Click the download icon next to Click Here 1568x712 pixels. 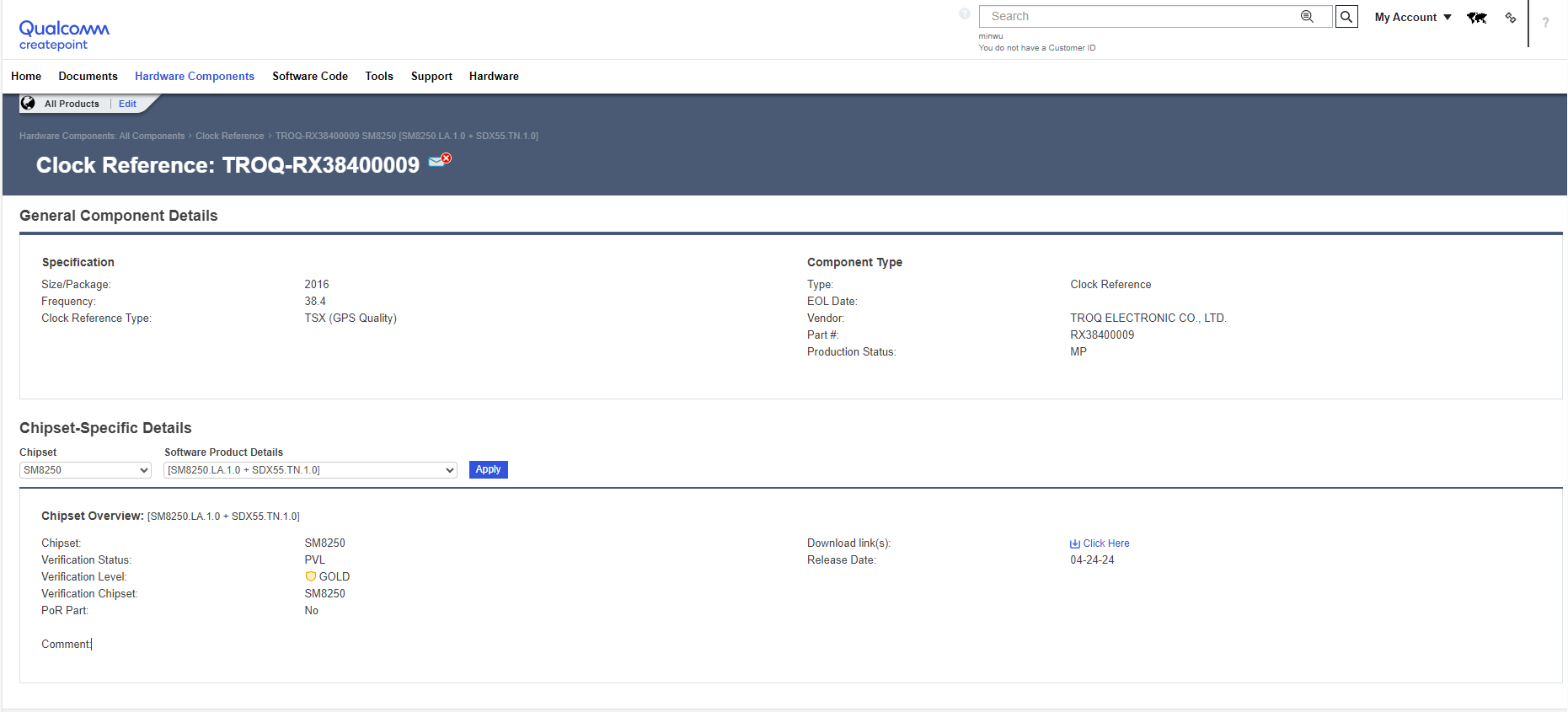click(1074, 543)
